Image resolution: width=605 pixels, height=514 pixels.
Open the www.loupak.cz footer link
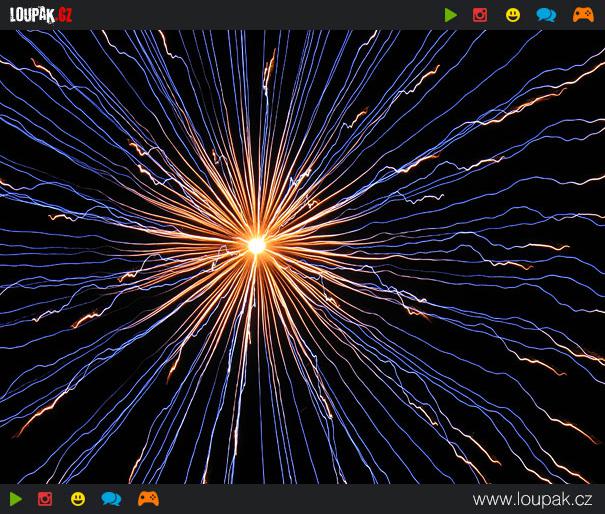tap(532, 499)
